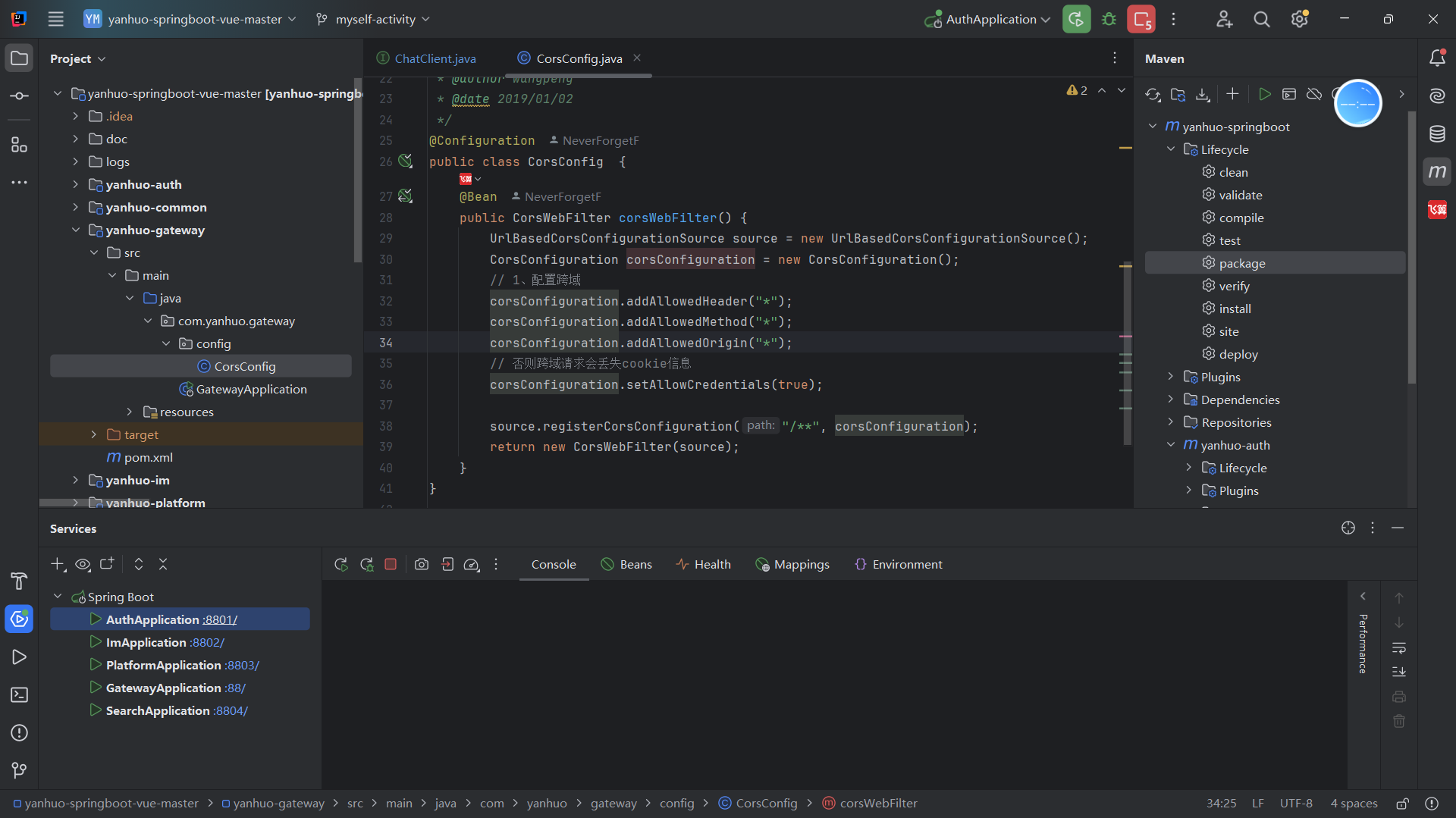
Task: Add a Maven project with plus icon
Action: [1232, 94]
